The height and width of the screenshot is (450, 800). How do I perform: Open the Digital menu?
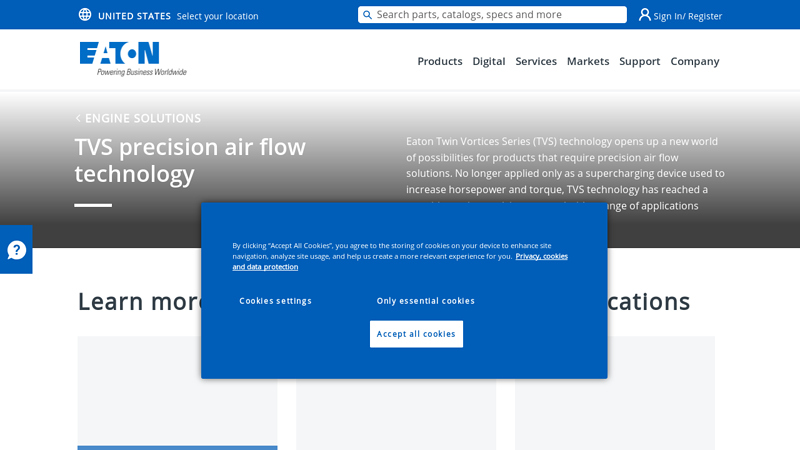pyautogui.click(x=488, y=61)
